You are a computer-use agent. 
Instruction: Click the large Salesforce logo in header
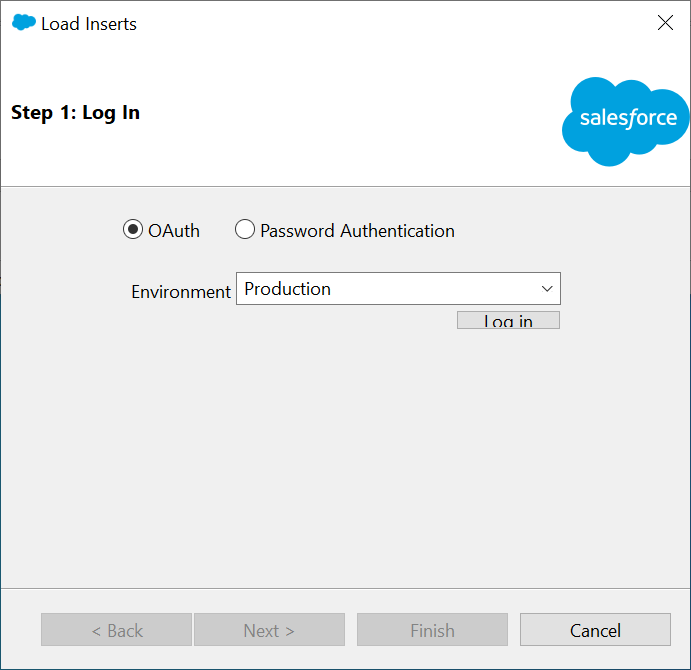tap(626, 120)
